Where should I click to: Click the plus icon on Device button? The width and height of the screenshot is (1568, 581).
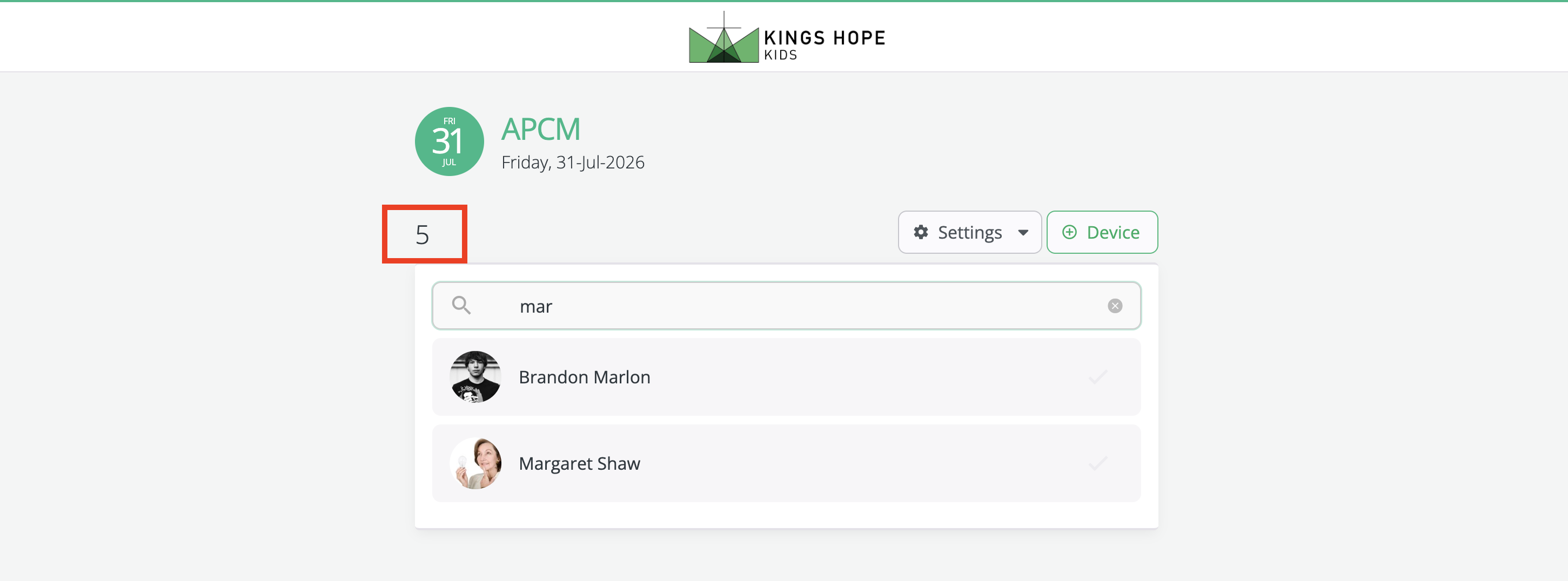pos(1069,232)
